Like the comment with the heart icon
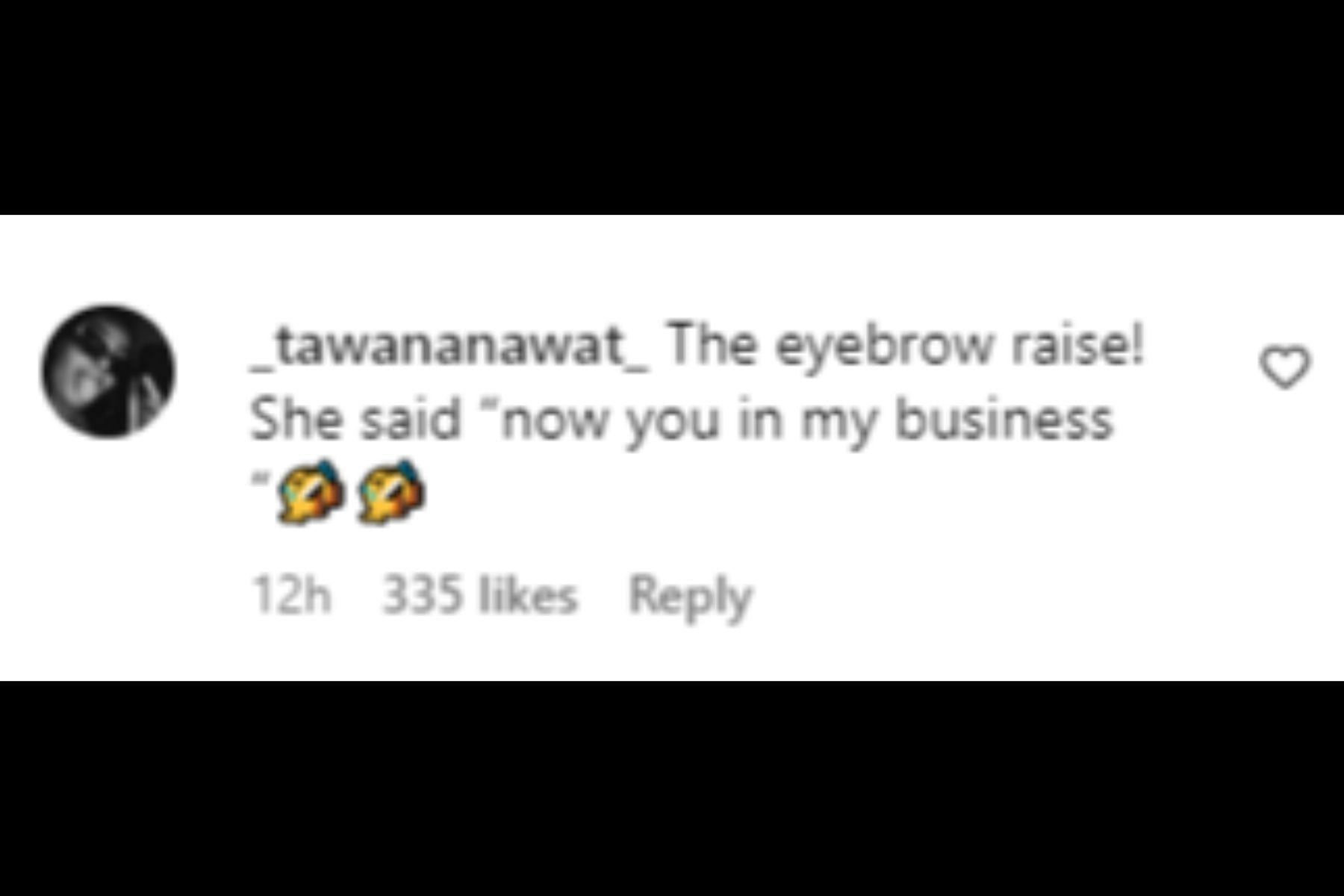Viewport: 1344px width, 896px height. point(1284,367)
